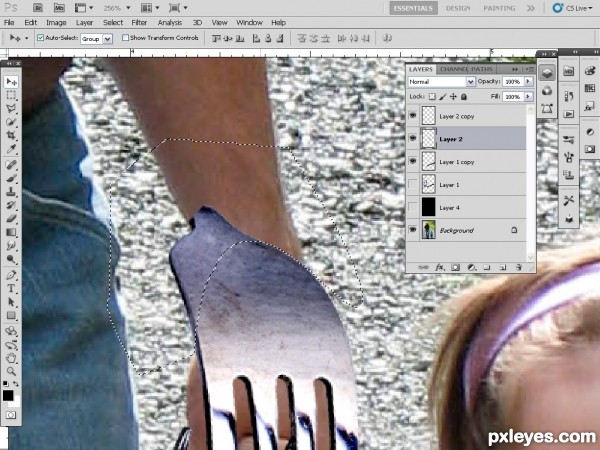Switch to the Channels tab
This screenshot has height=450, width=600.
coord(453,69)
